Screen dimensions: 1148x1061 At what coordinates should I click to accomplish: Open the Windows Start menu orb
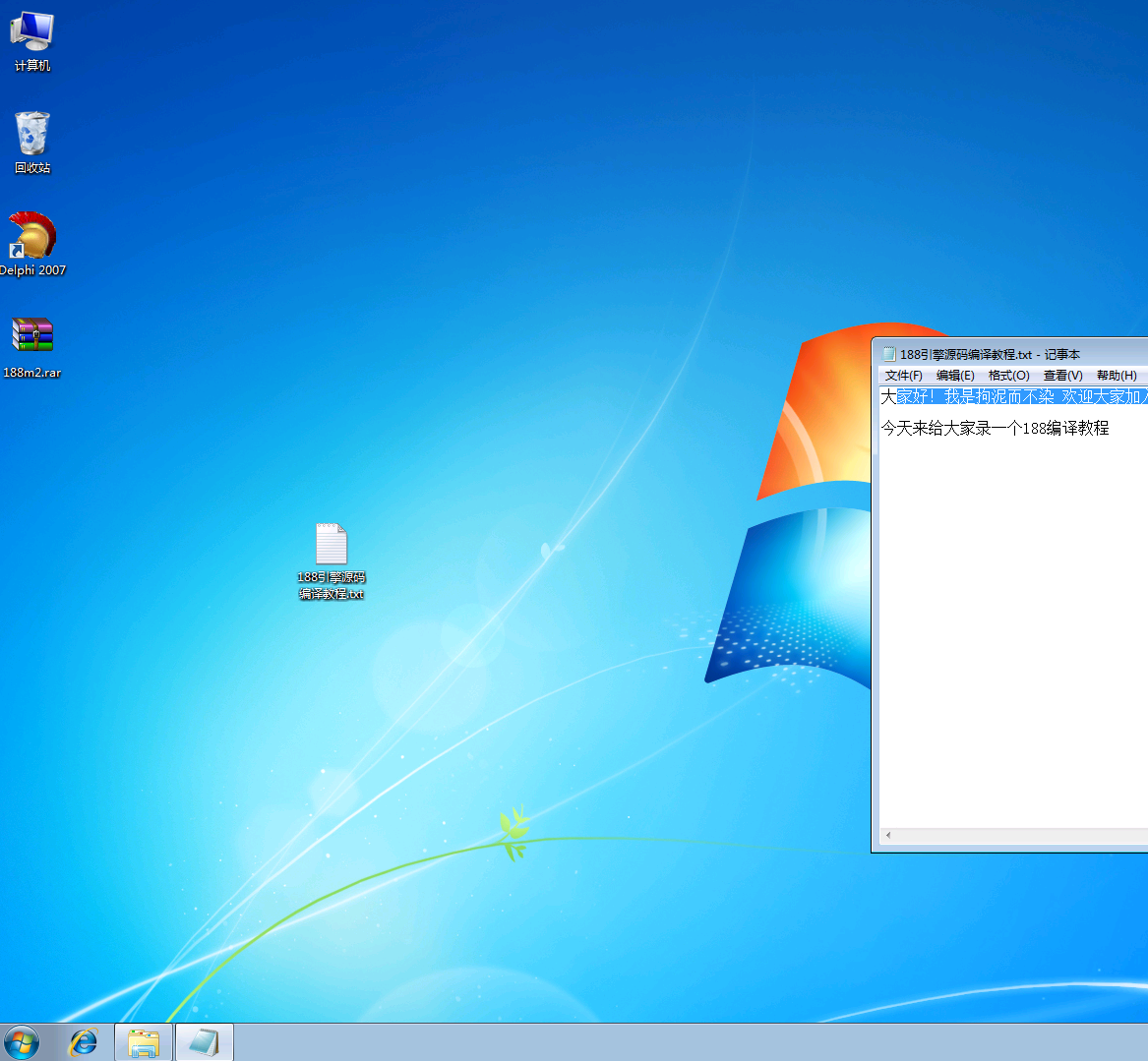(22, 1042)
